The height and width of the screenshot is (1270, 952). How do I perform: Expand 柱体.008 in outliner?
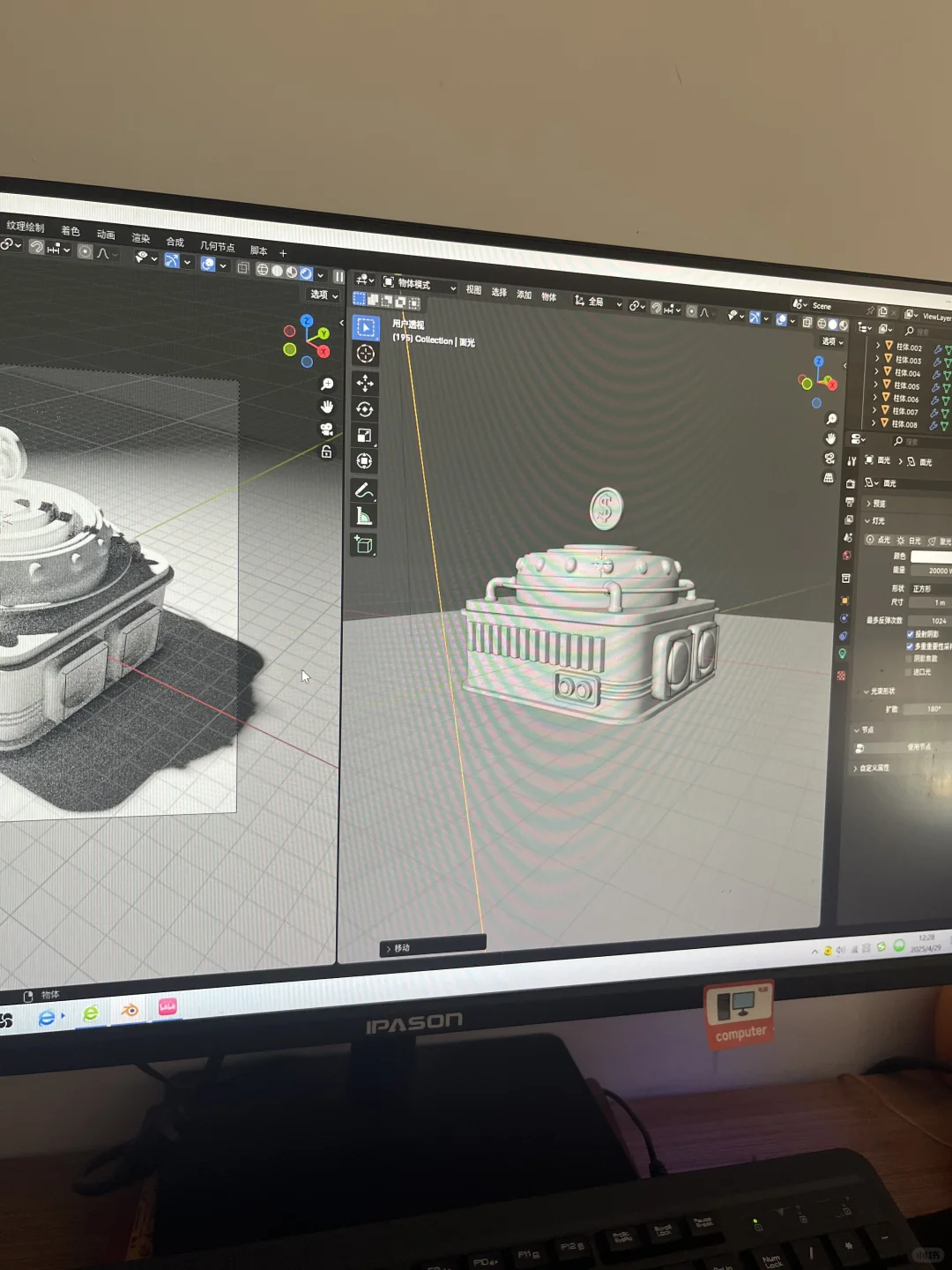pyautogui.click(x=873, y=423)
